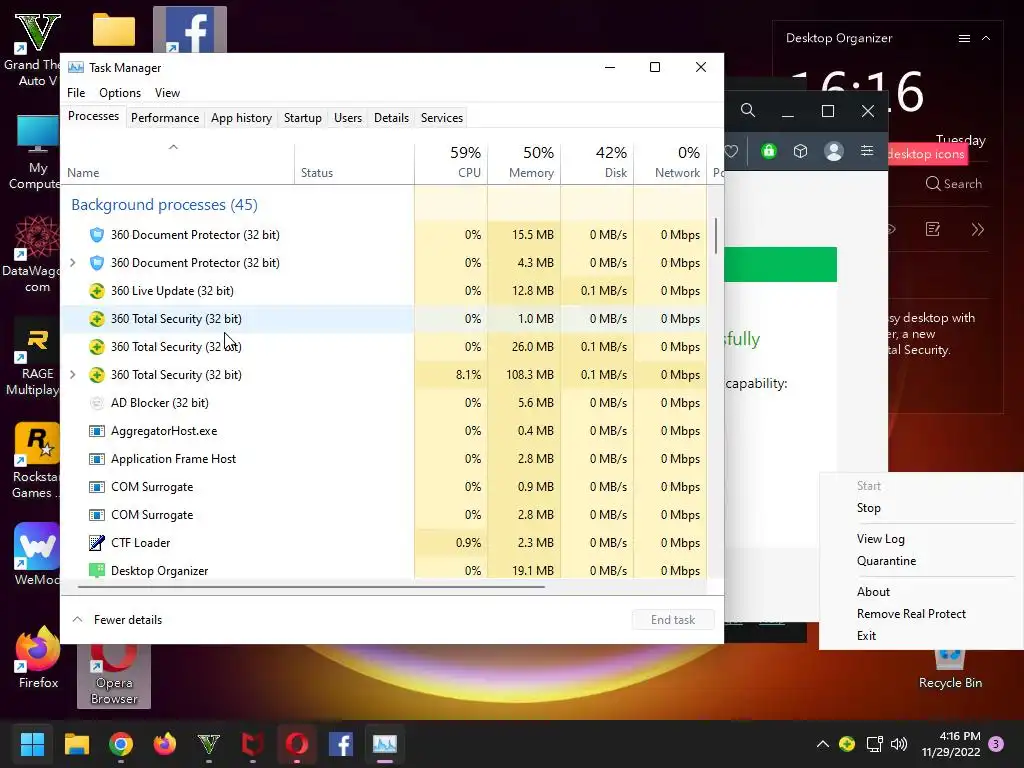Switch to the Details tab
The width and height of the screenshot is (1024, 768).
(391, 118)
